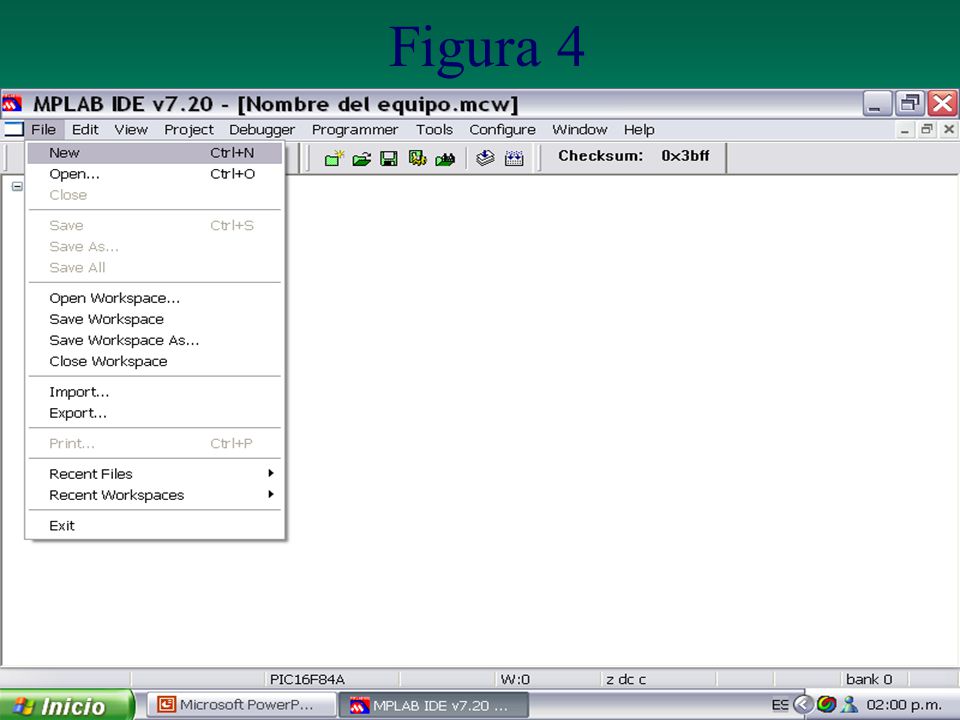Viewport: 960px width, 720px height.
Task: Choose Exit from the File menu
Action: [155, 525]
